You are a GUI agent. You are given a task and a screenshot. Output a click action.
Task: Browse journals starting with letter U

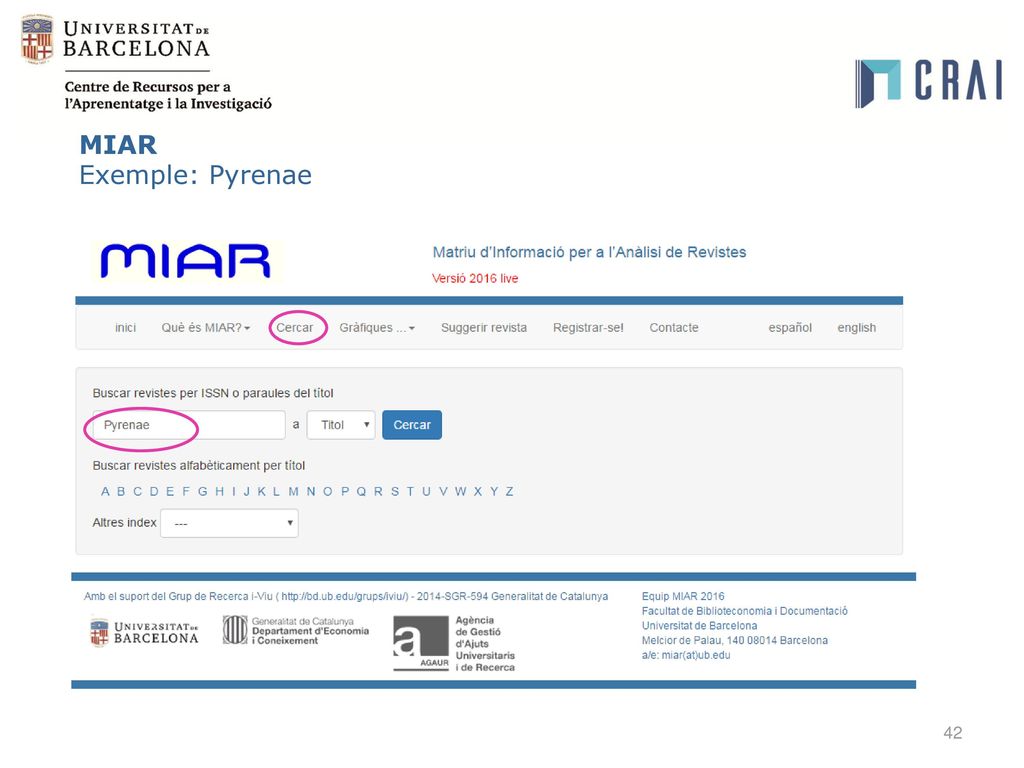(426, 492)
